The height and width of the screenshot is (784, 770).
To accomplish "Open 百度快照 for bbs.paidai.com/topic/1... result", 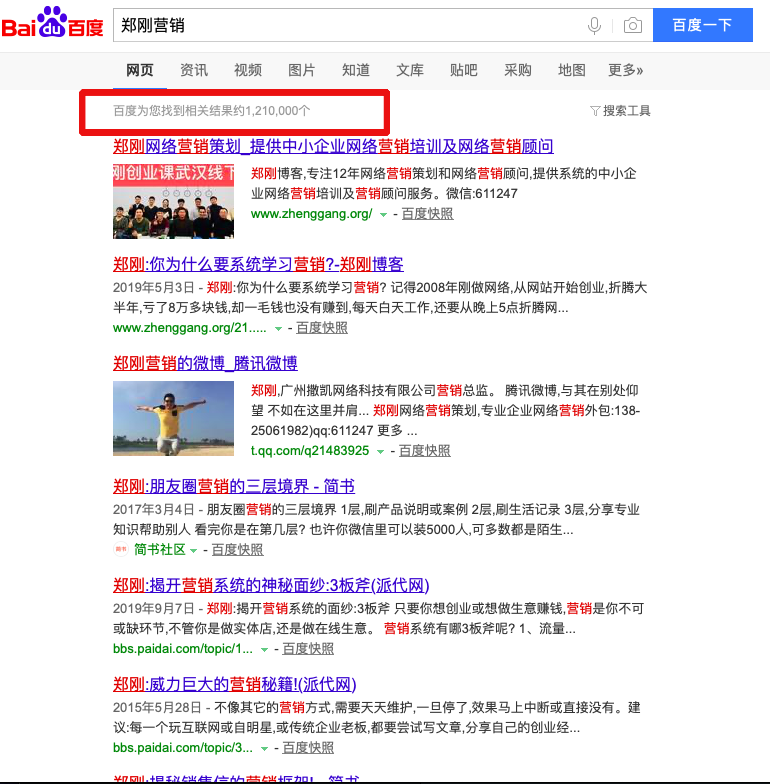I will 308,649.
